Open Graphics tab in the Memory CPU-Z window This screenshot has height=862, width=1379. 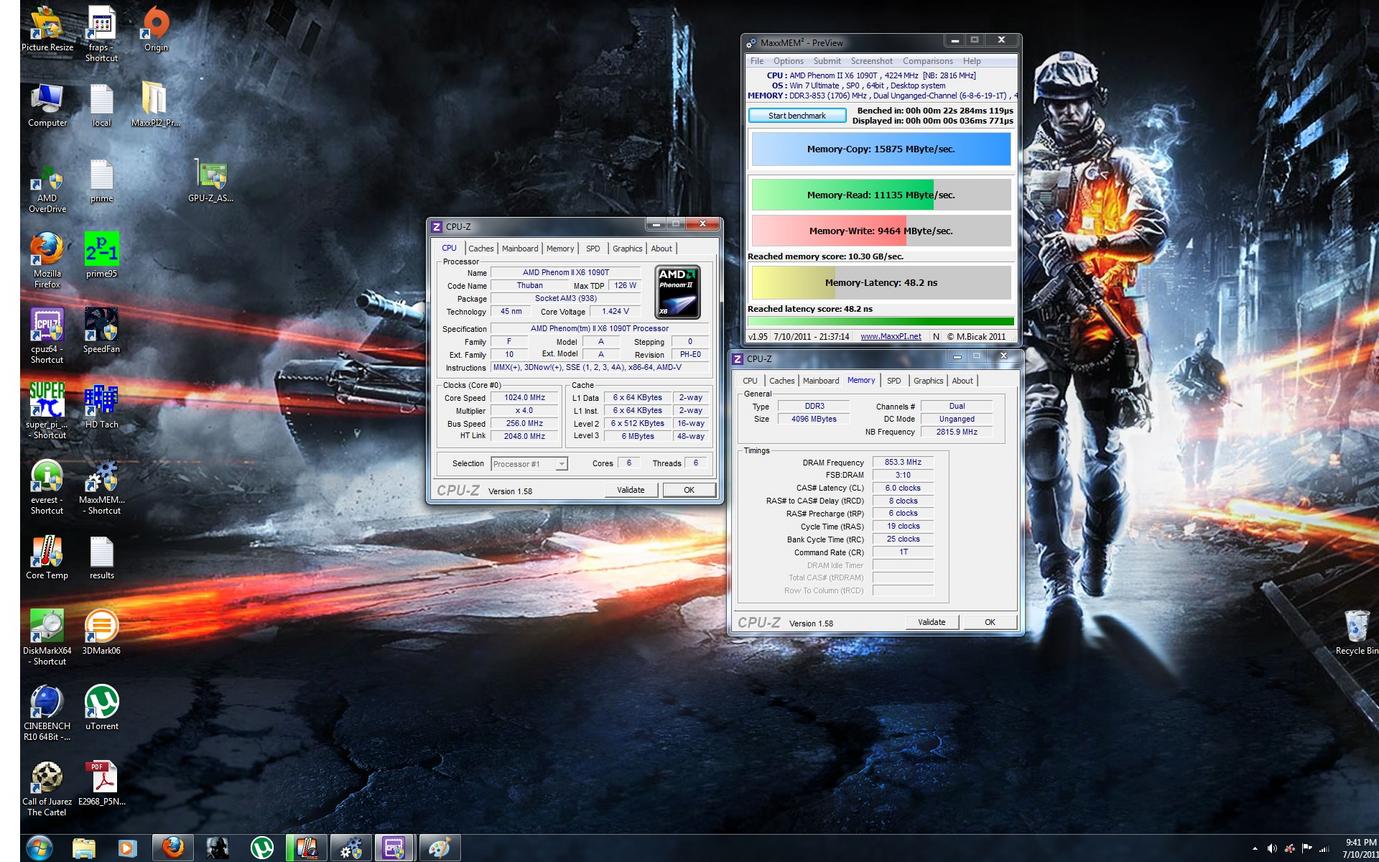928,381
